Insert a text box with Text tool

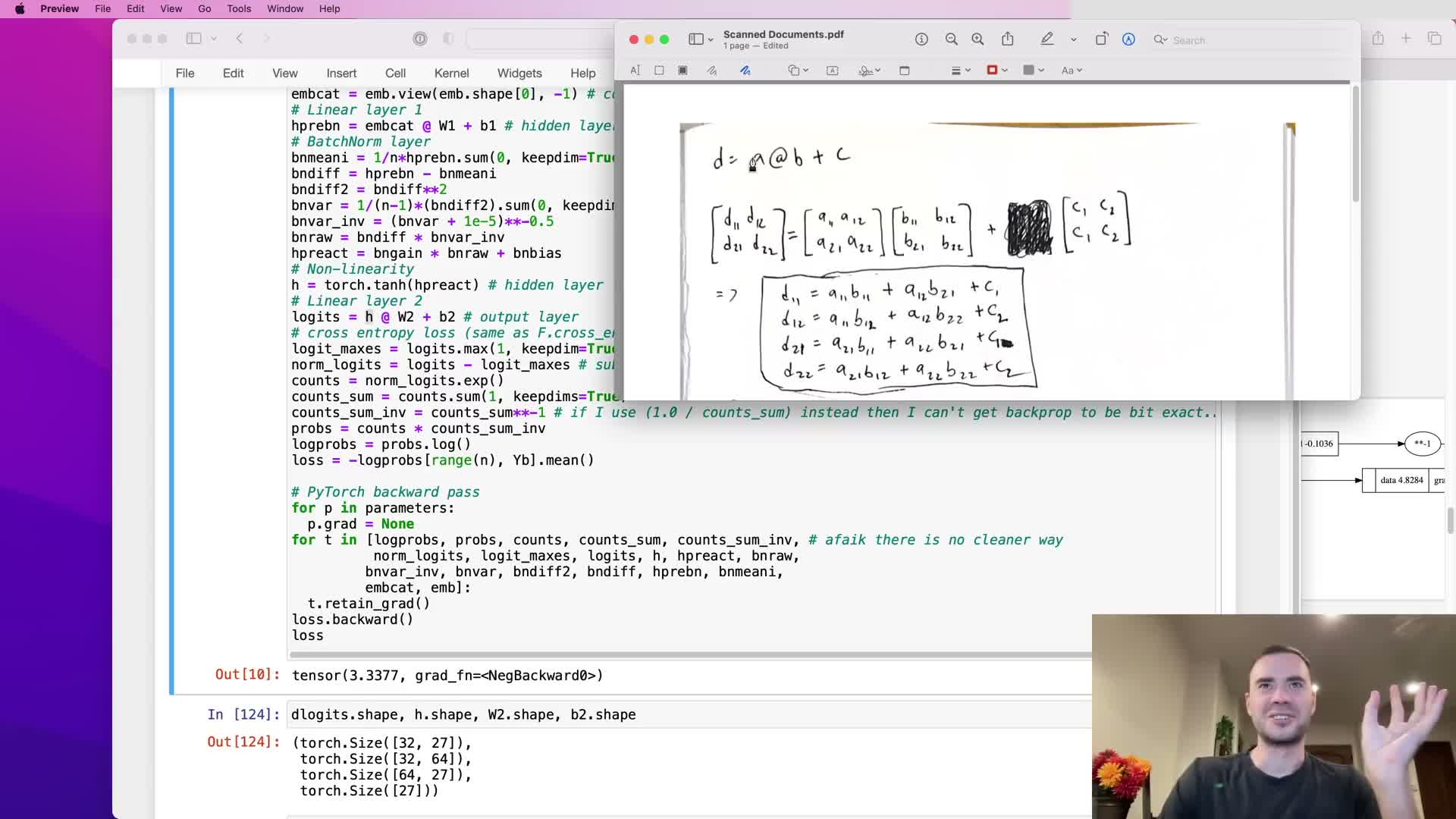[x=832, y=71]
